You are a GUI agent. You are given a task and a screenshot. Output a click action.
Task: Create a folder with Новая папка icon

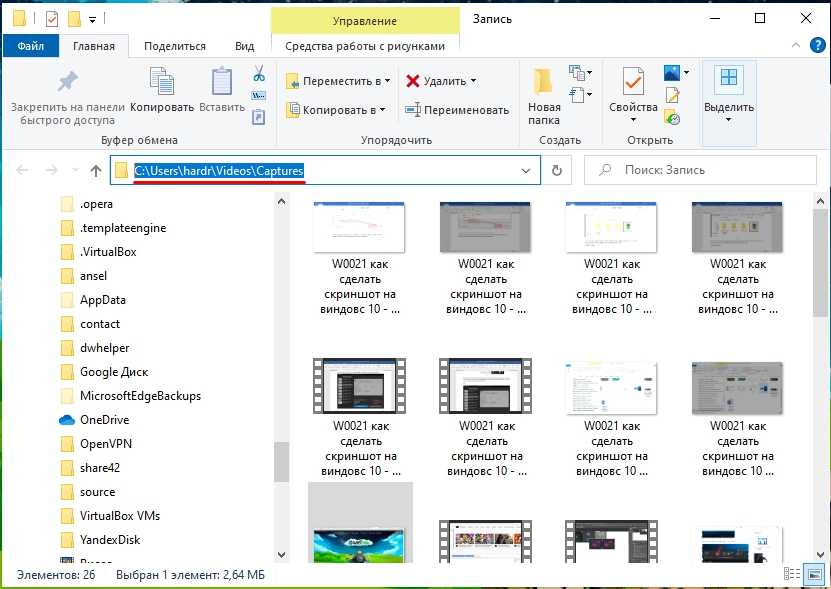[x=544, y=96]
